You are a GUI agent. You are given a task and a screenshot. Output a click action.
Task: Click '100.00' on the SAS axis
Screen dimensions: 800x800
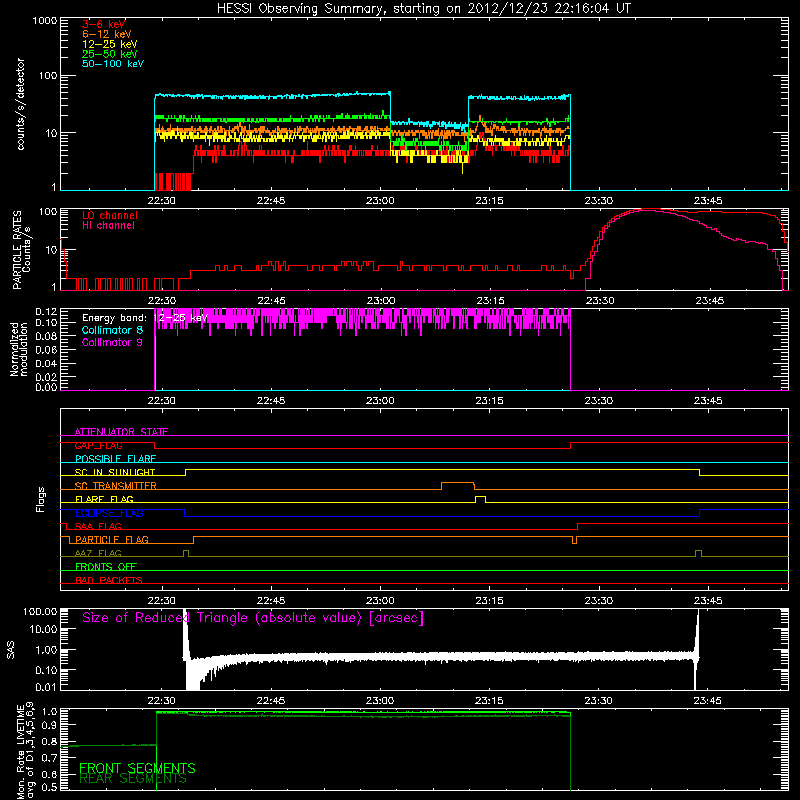(x=40, y=612)
